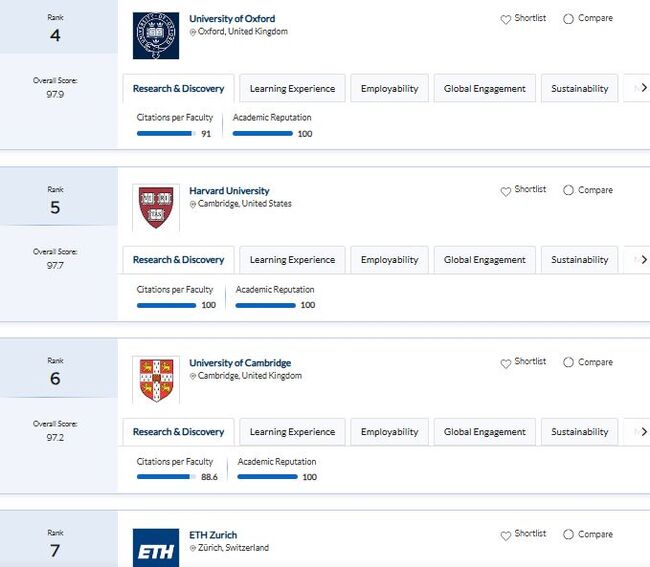Screen dimensions: 650x567
Task: Click the ETH Zurich logo
Action: 155,548
